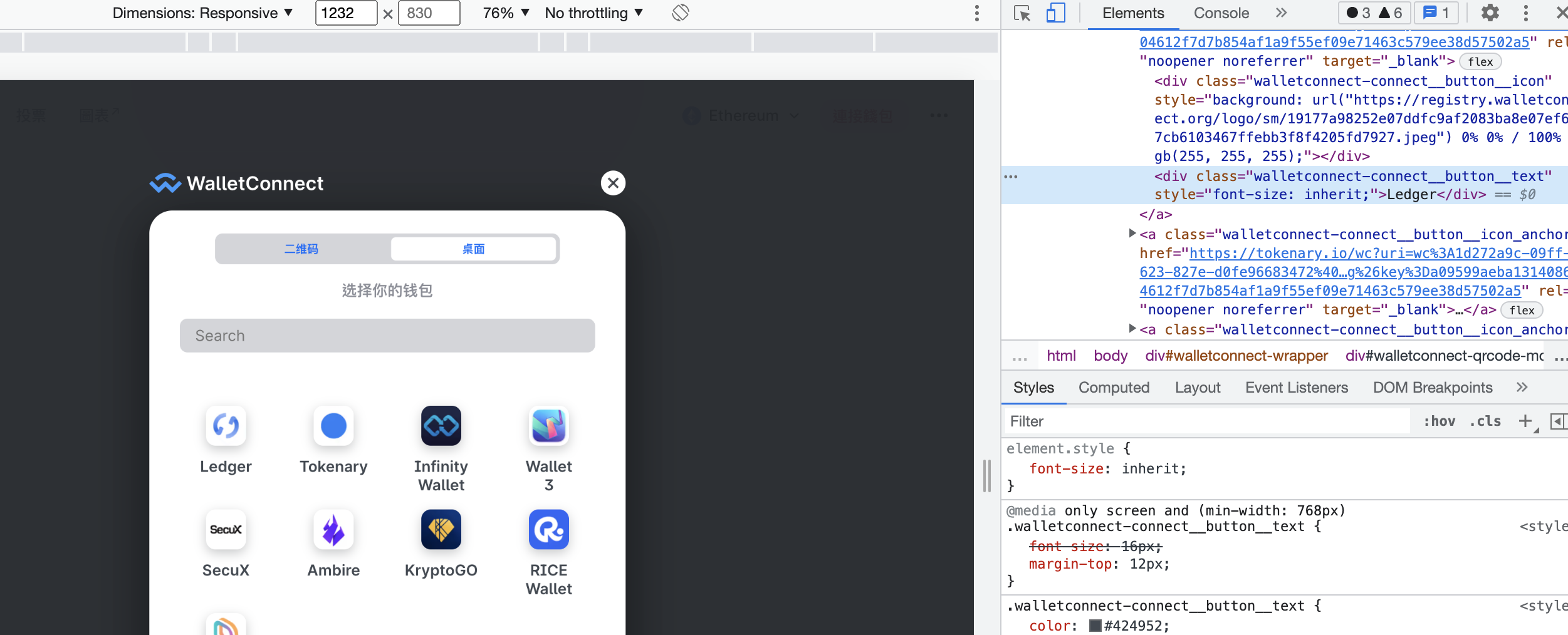Pick the Infinity Wallet icon
The image size is (1568, 635).
click(x=441, y=426)
